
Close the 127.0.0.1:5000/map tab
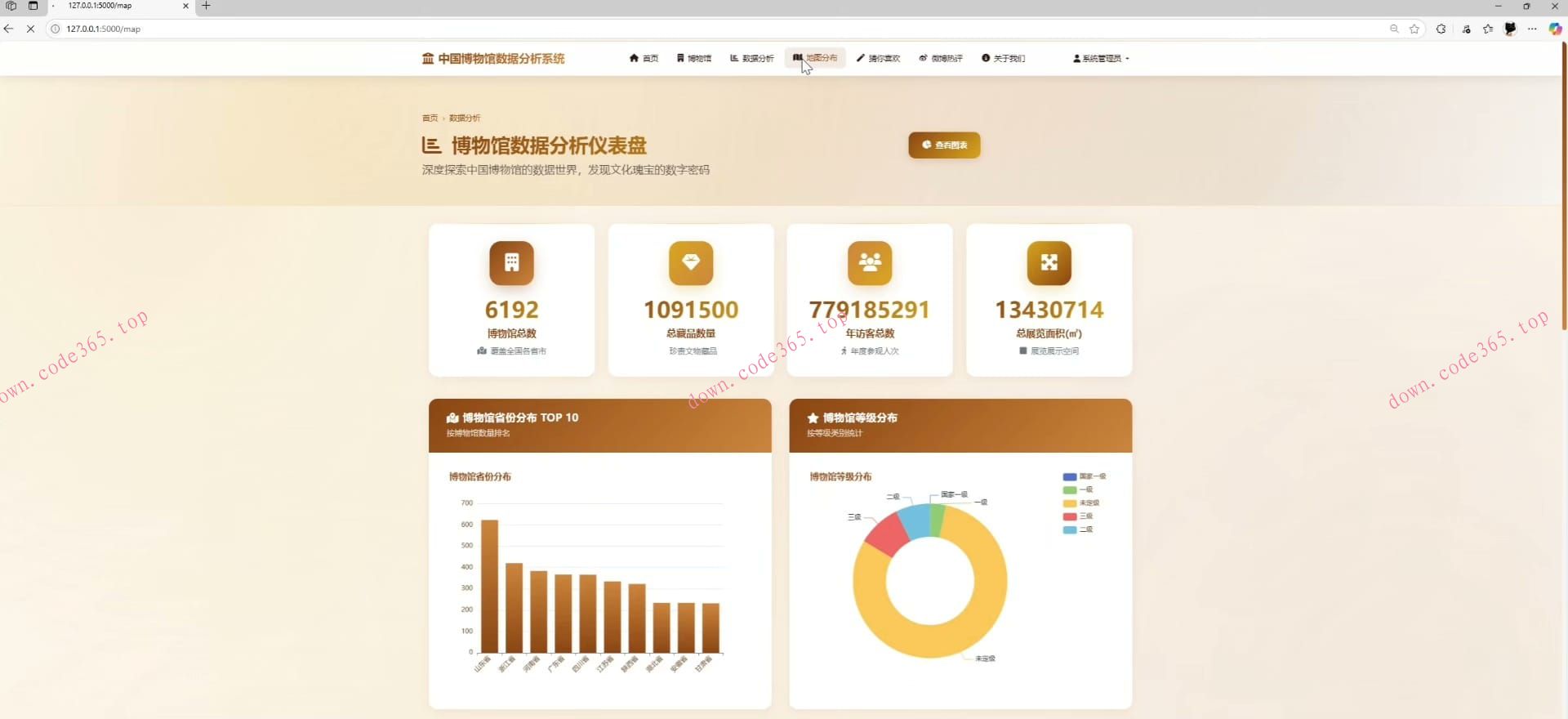tap(185, 6)
